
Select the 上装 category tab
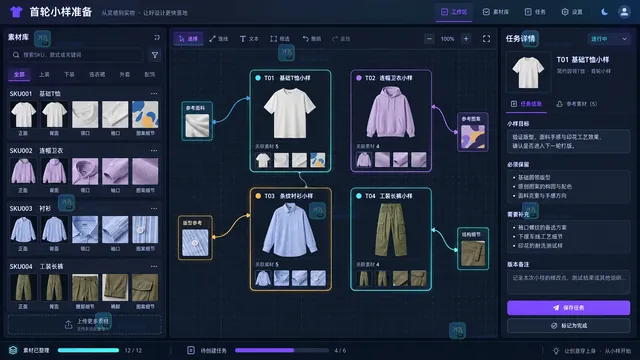tap(44, 74)
